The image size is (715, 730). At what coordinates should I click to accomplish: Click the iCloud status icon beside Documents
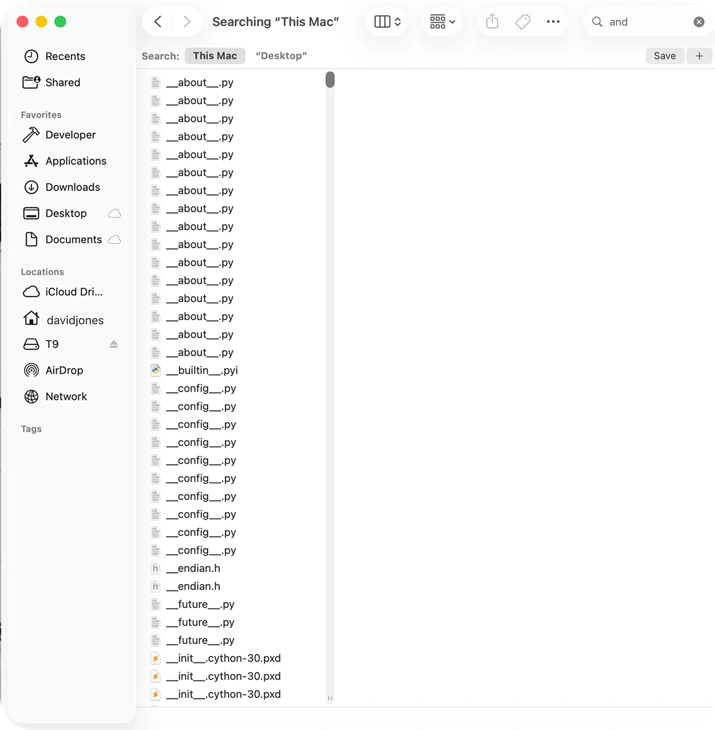115,239
